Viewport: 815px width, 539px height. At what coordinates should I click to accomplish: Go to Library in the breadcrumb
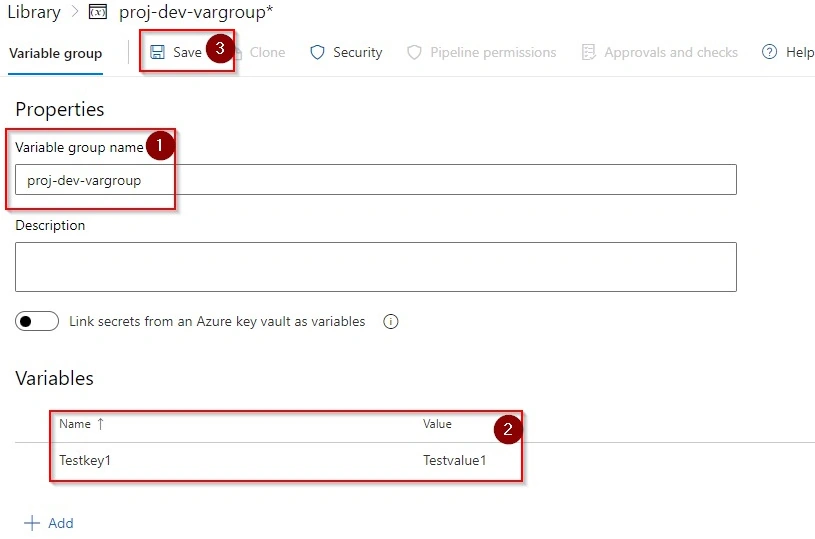pyautogui.click(x=34, y=12)
